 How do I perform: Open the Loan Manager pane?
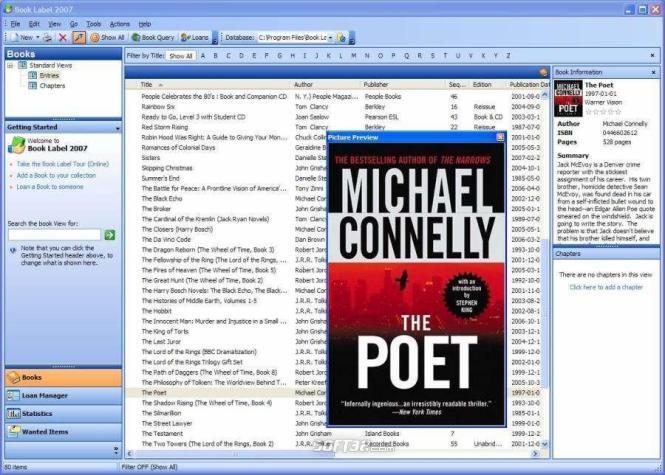tap(63, 396)
